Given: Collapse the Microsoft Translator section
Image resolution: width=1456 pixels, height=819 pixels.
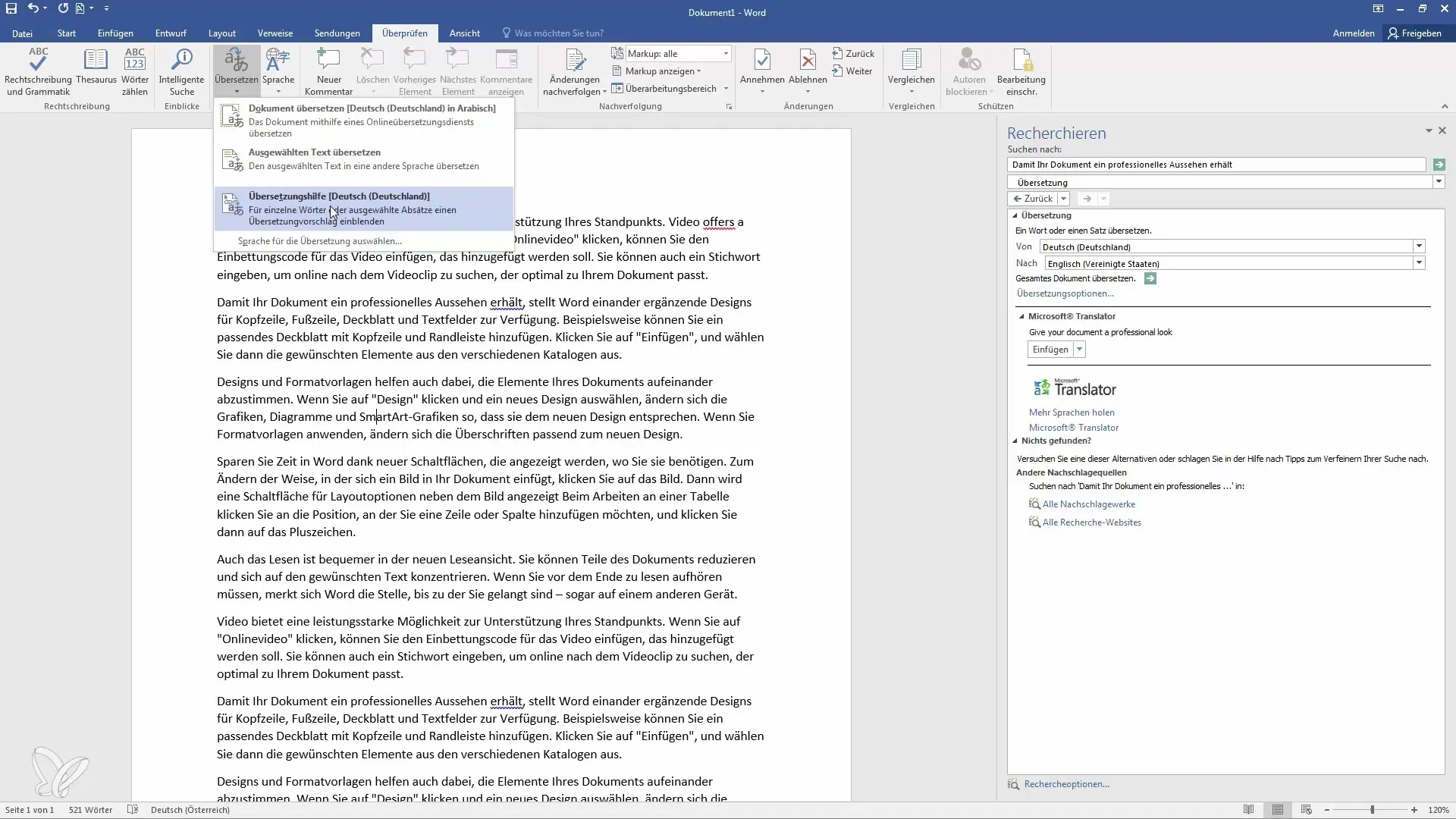Looking at the screenshot, I should (1021, 316).
